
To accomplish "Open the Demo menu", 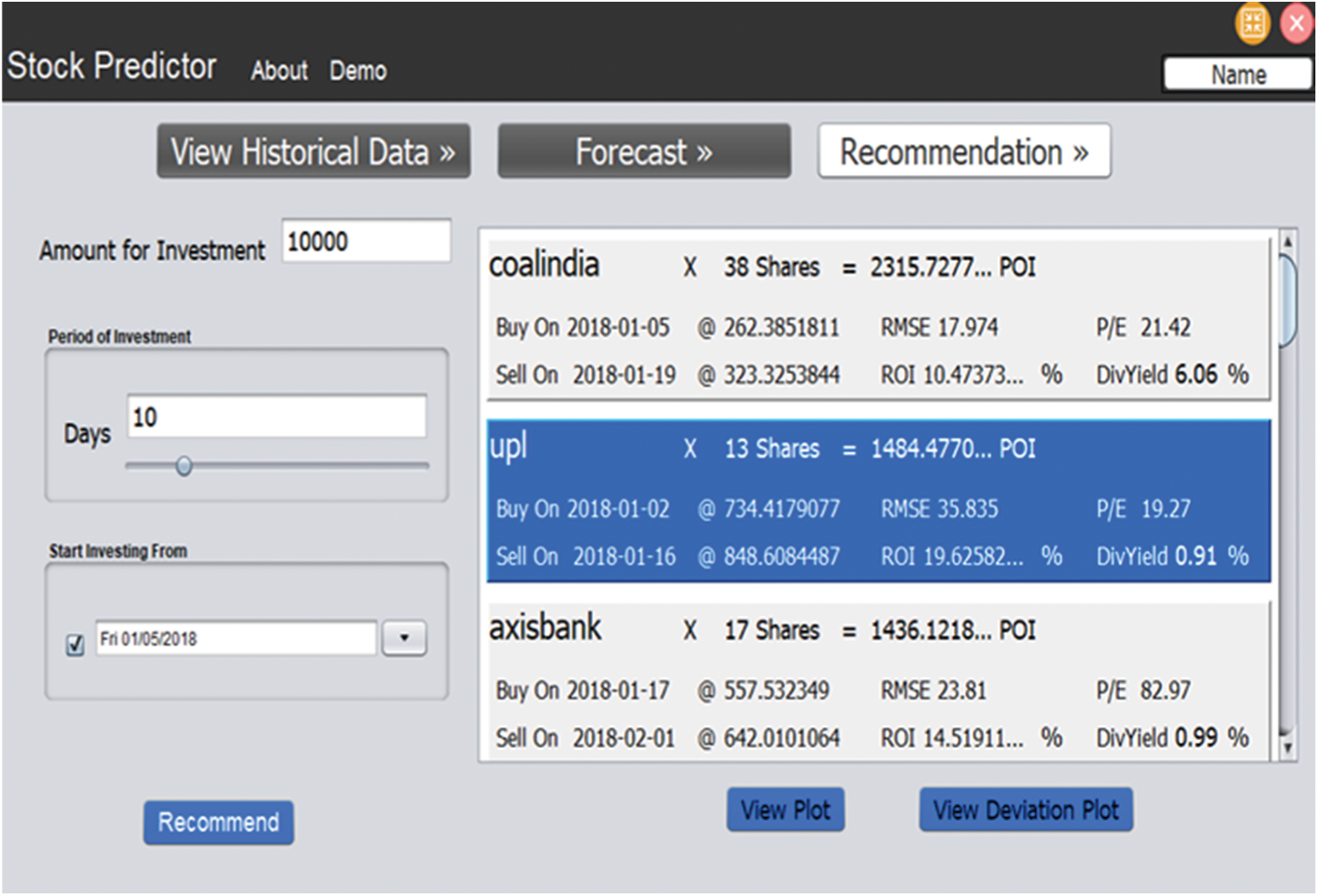I will coord(357,71).
